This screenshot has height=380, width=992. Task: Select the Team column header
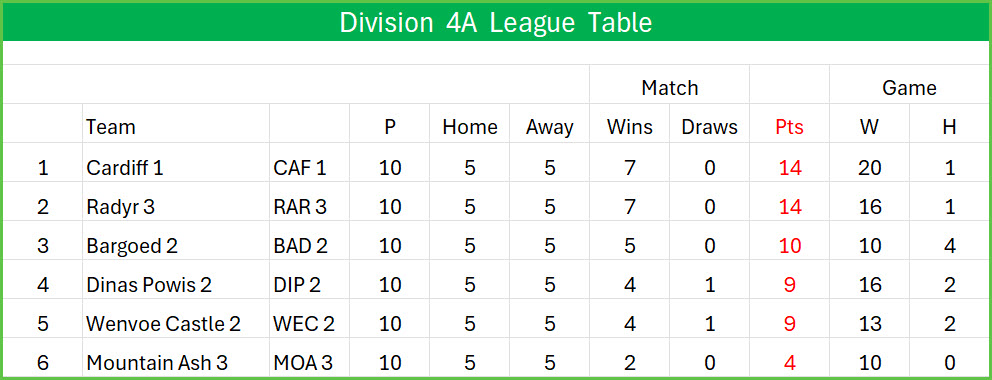pyautogui.click(x=111, y=127)
